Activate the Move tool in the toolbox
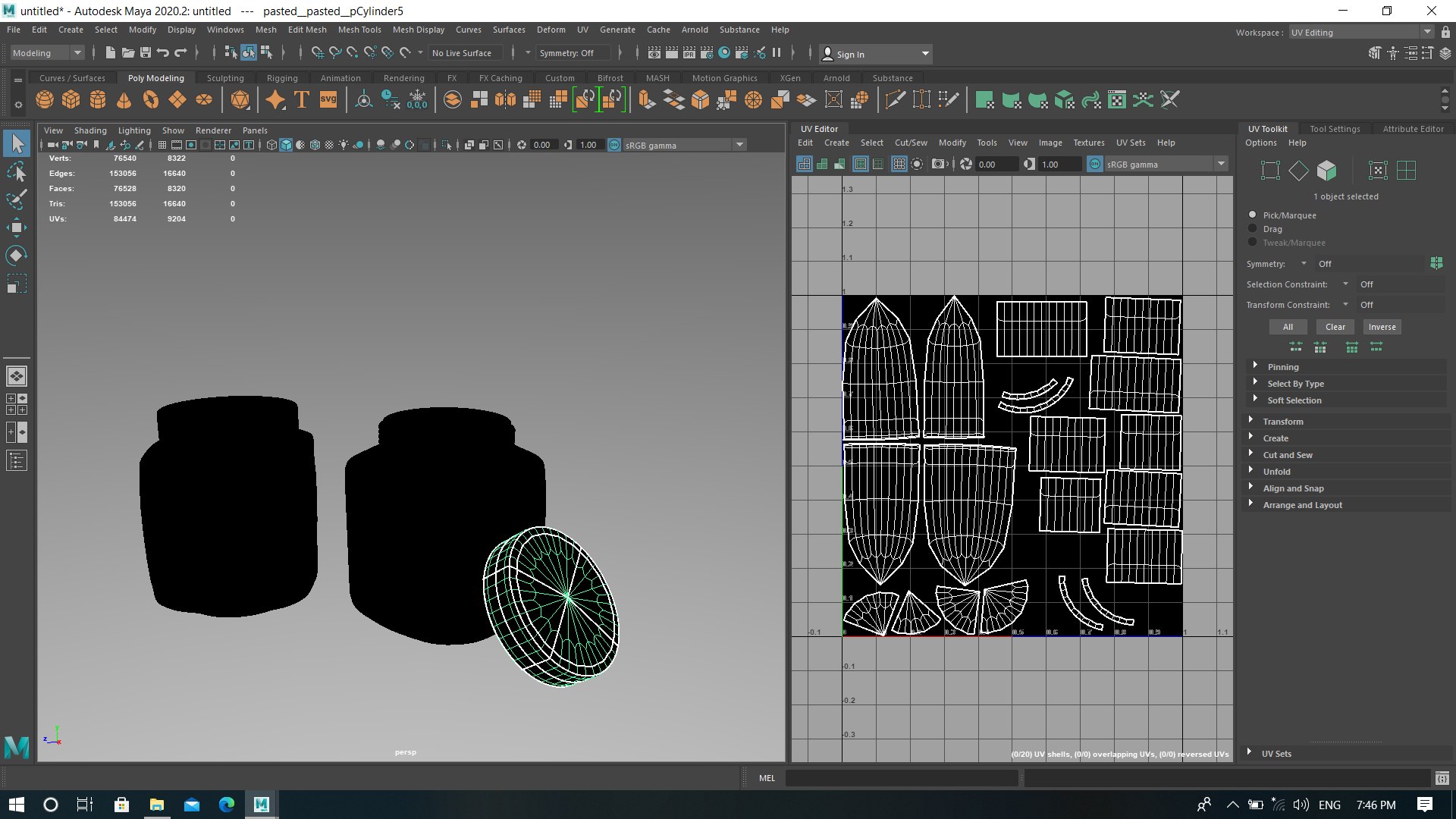The width and height of the screenshot is (1456, 819). 17,227
